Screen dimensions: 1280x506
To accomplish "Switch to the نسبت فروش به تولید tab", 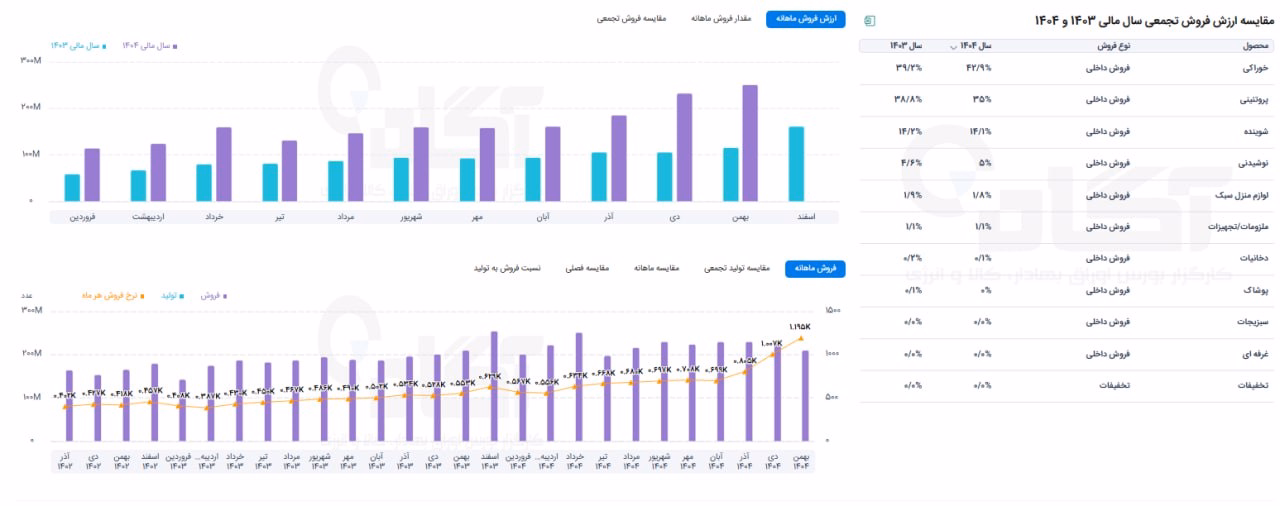I will tap(508, 269).
